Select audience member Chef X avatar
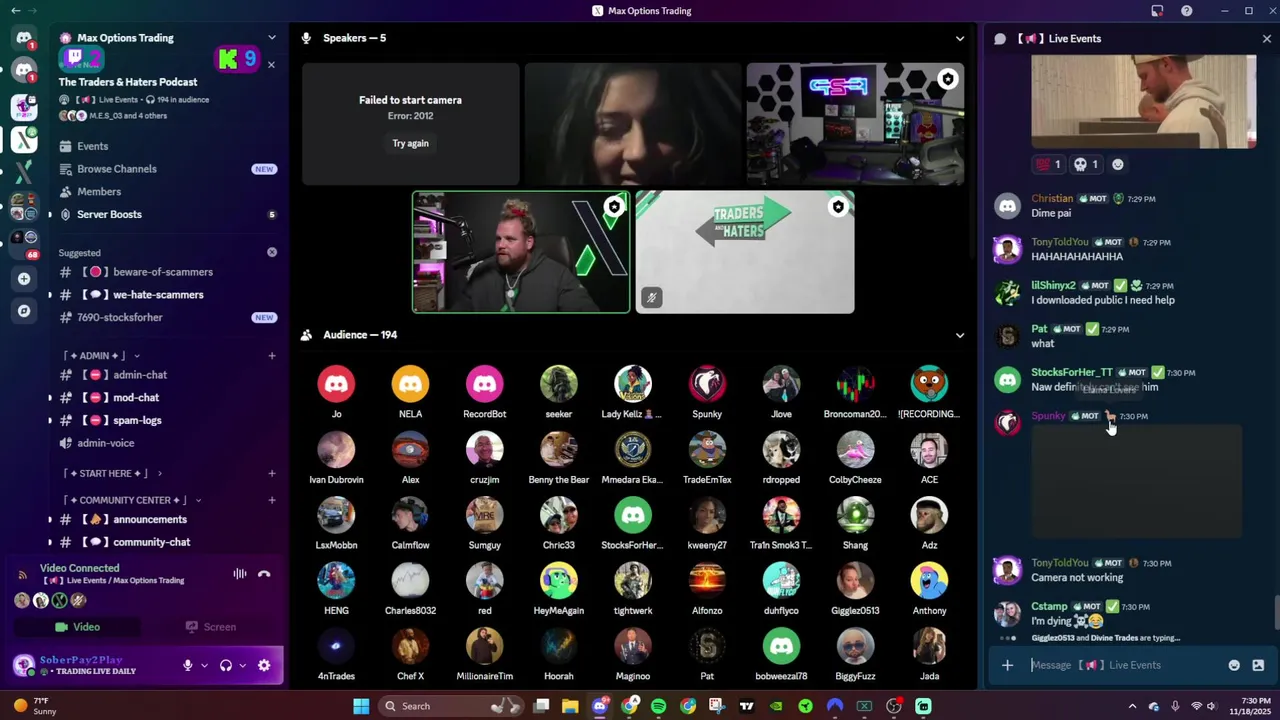 click(x=410, y=646)
